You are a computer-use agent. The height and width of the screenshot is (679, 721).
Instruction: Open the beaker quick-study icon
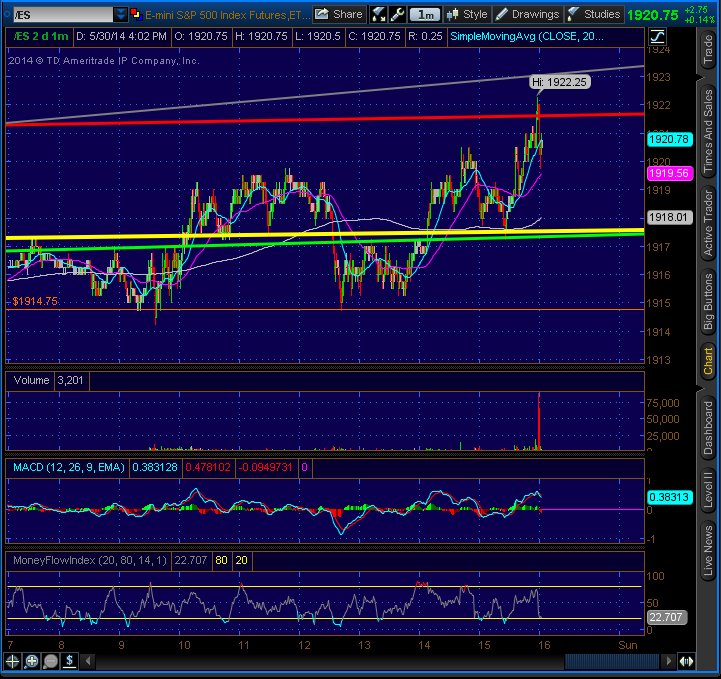point(378,15)
